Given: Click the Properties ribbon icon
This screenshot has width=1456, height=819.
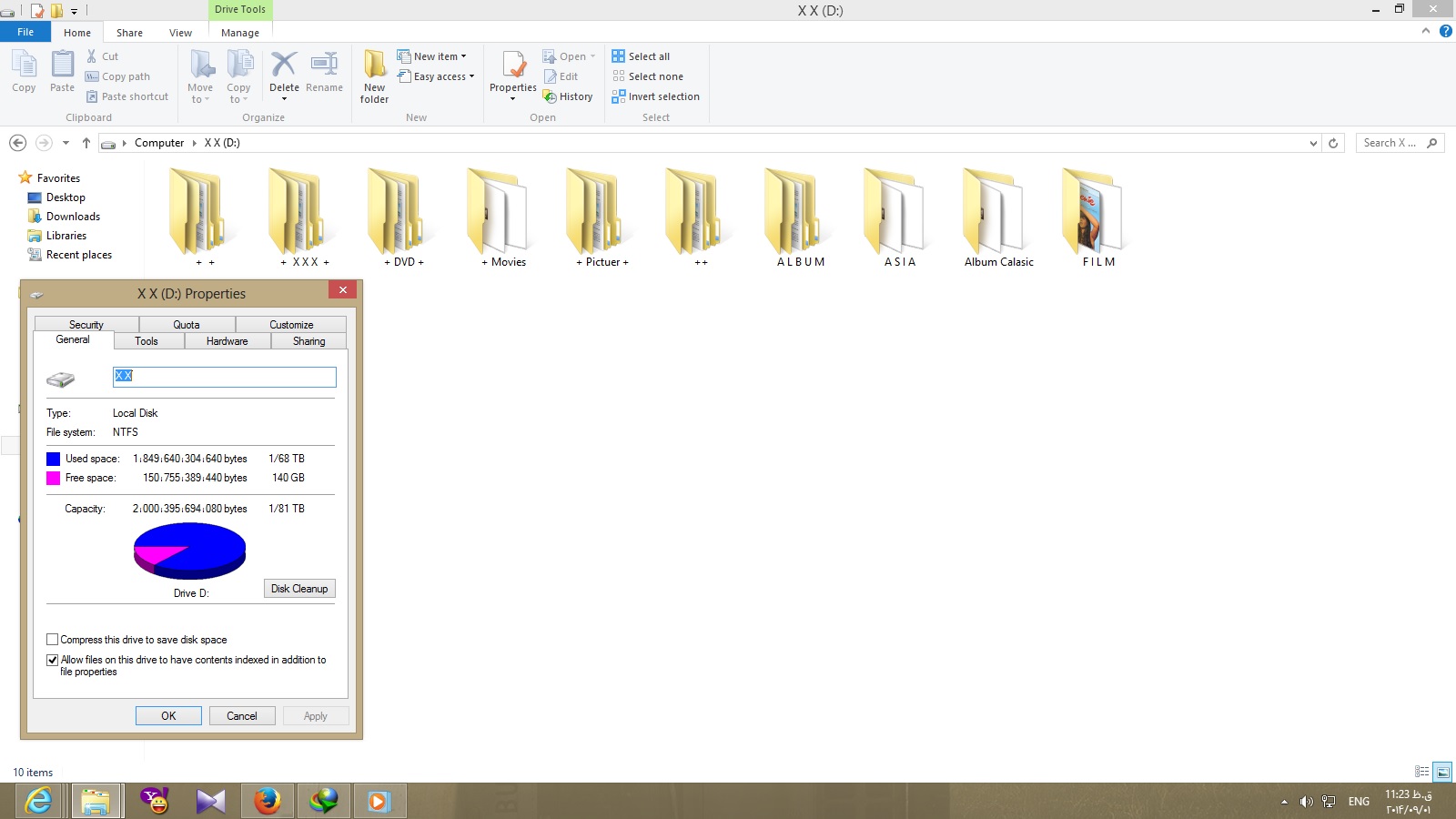Looking at the screenshot, I should [513, 66].
